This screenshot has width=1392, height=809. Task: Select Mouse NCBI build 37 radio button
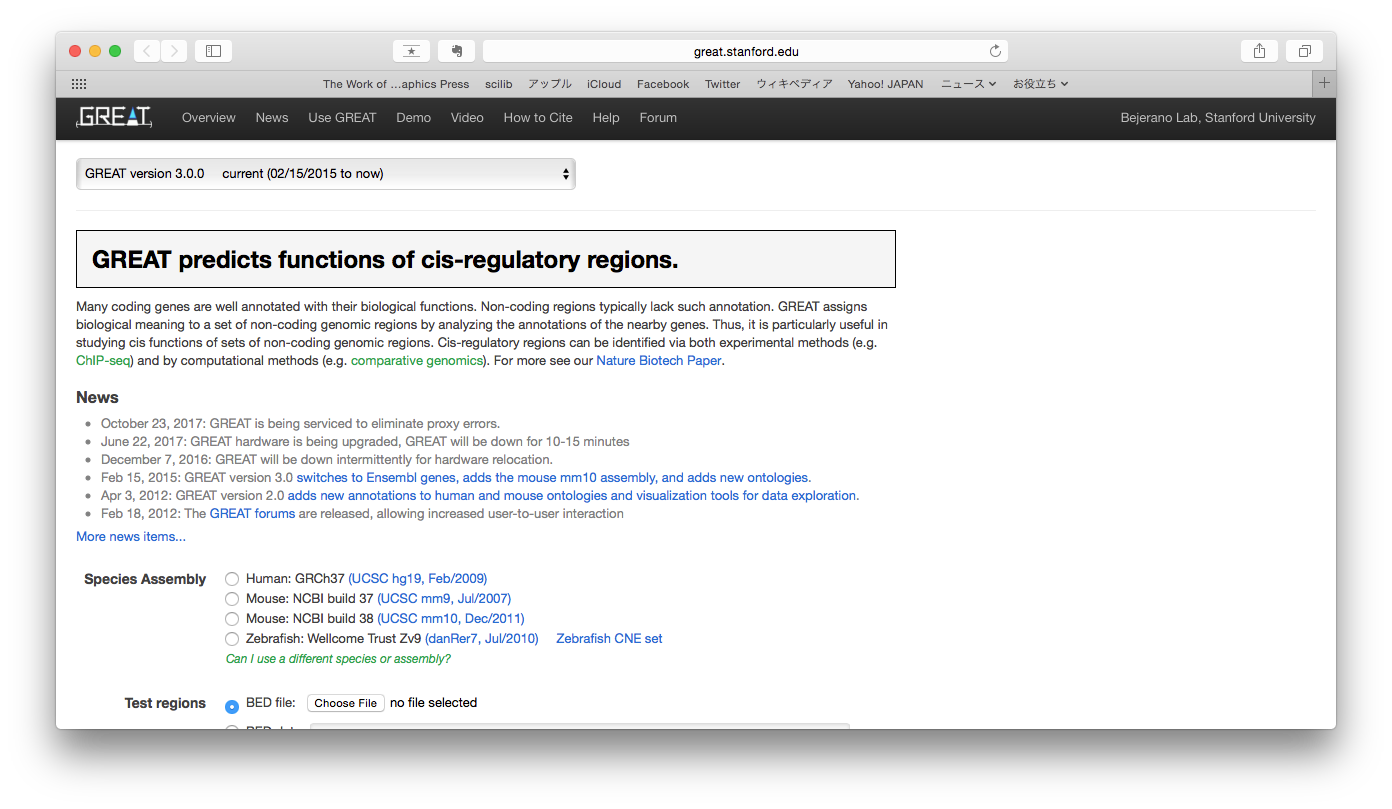232,599
